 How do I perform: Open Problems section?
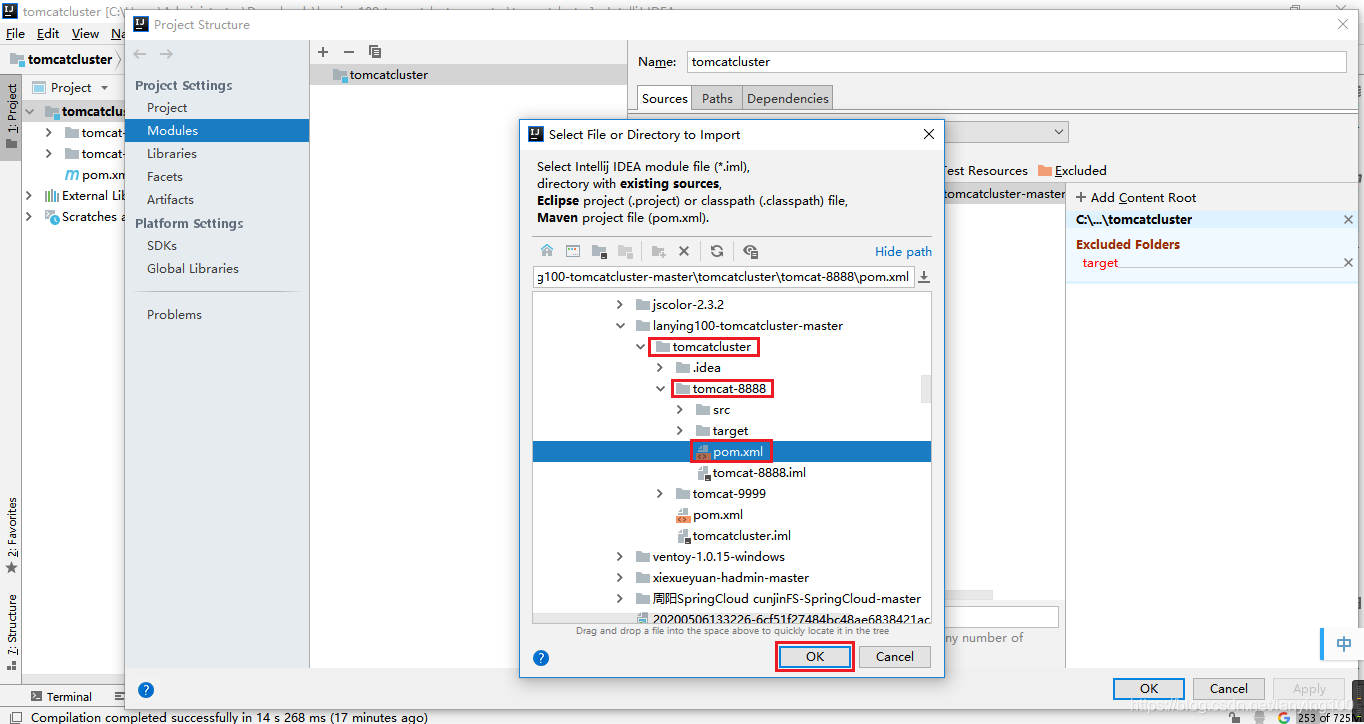174,315
